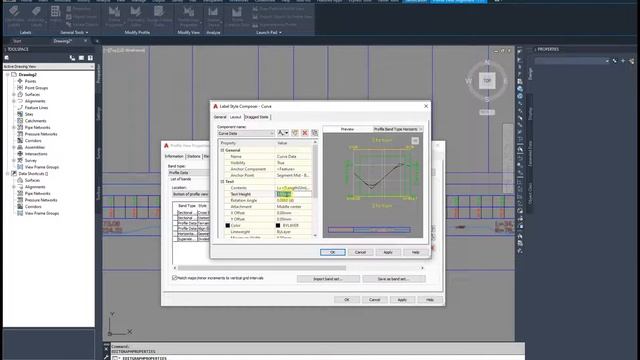Click the Point Groups tree icon
Image resolution: width=640 pixels, height=360 pixels.
(x=20, y=88)
